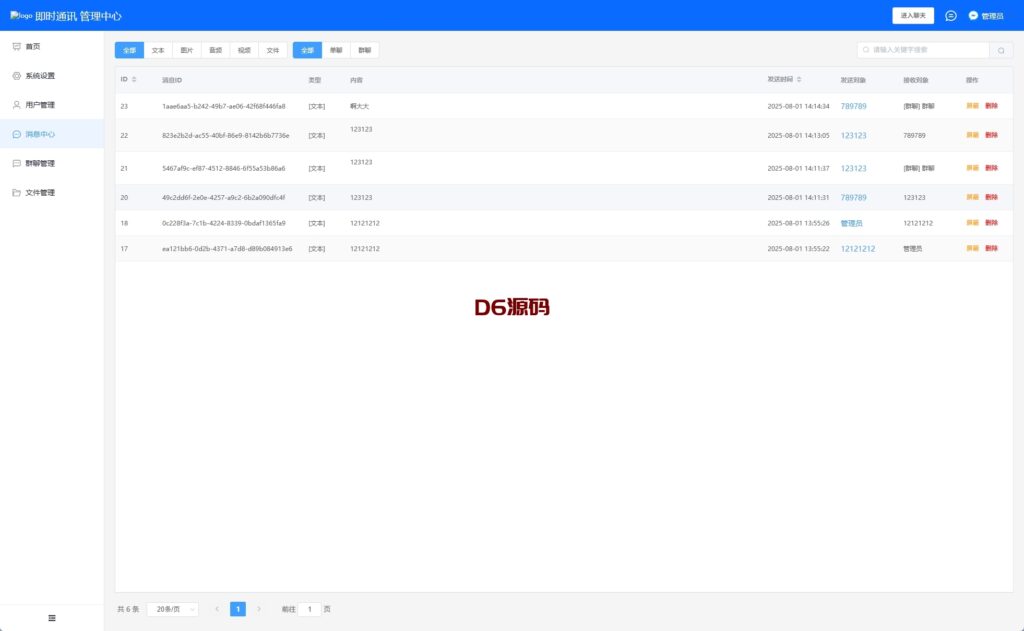The image size is (1024, 631).
Task: Sort the table by the ID column arrows
Action: coord(135,79)
